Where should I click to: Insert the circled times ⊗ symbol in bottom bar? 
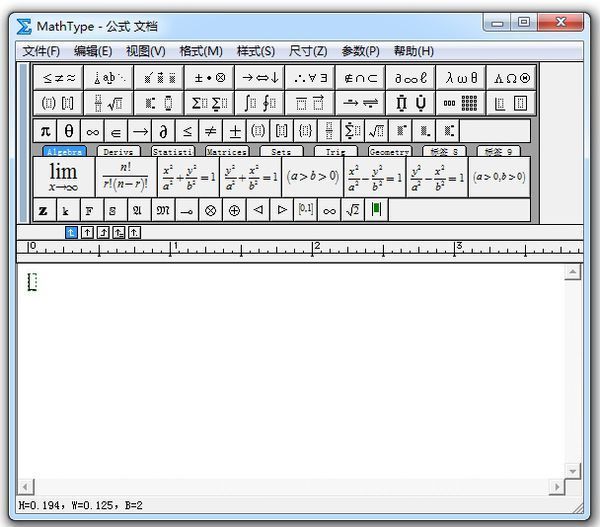click(x=210, y=210)
